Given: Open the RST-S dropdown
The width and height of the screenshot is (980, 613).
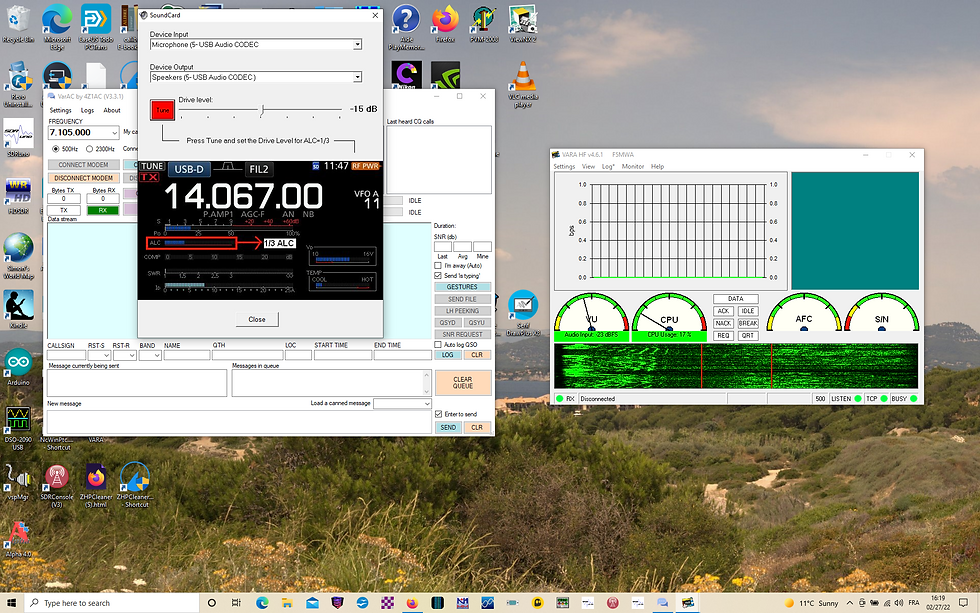Looking at the screenshot, I should [x=106, y=355].
